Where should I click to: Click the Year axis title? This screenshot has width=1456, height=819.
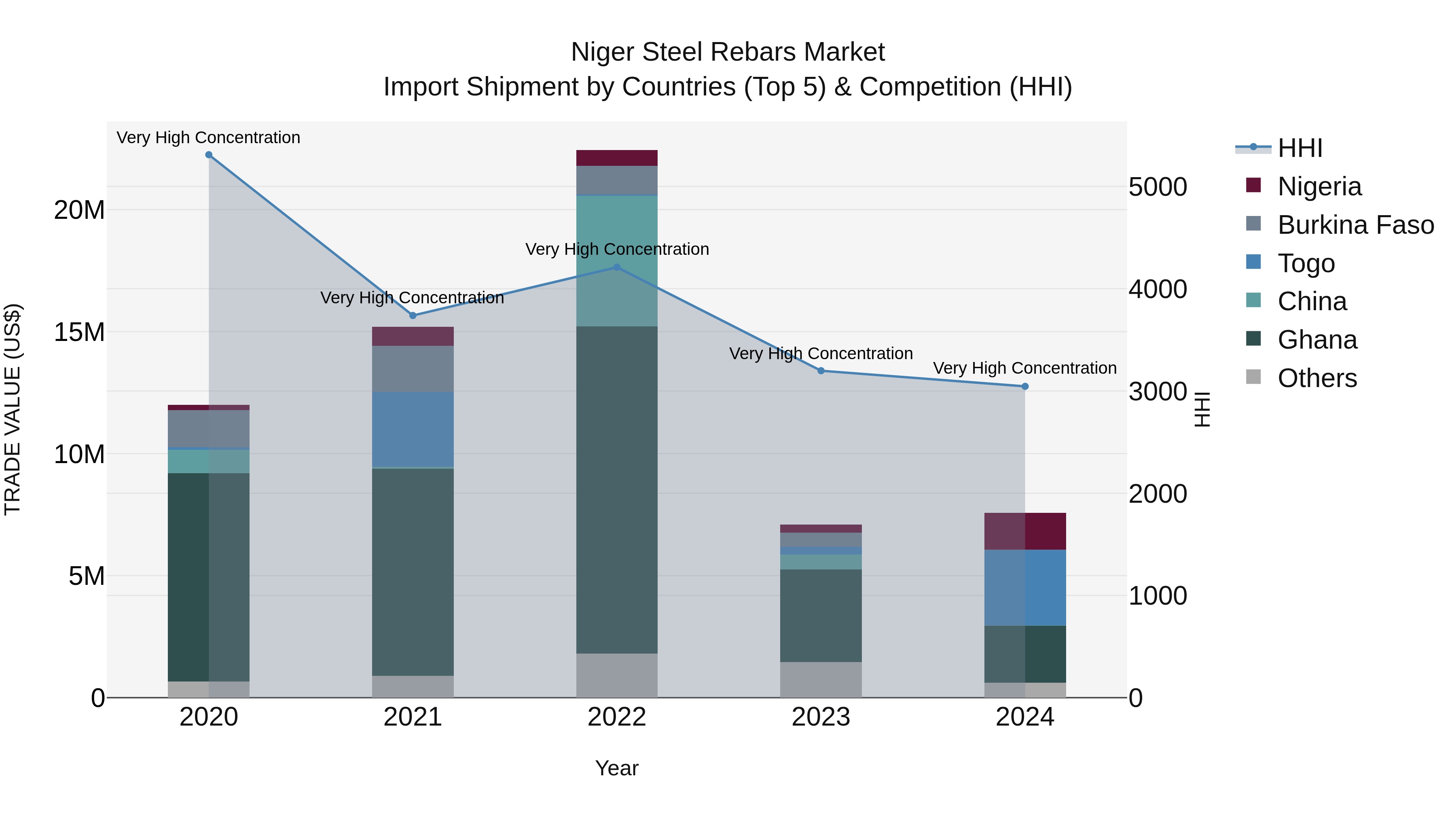[617, 768]
